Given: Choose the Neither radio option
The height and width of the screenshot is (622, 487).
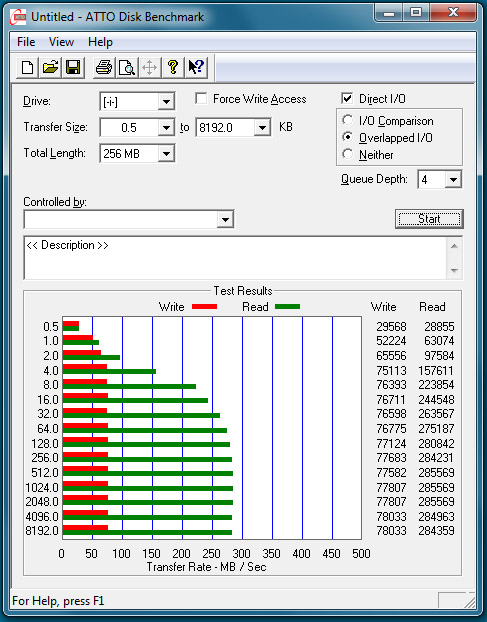Looking at the screenshot, I should click(348, 154).
